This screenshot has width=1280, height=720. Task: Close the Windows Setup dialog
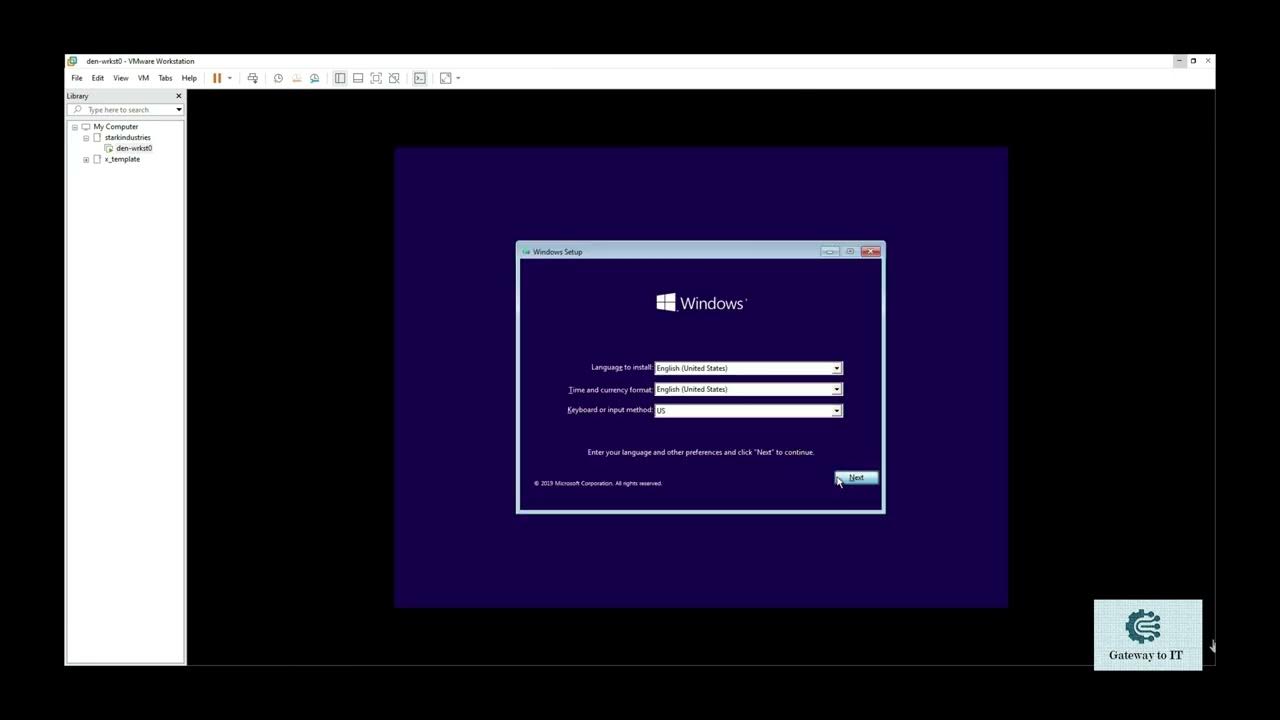pyautogui.click(x=871, y=251)
